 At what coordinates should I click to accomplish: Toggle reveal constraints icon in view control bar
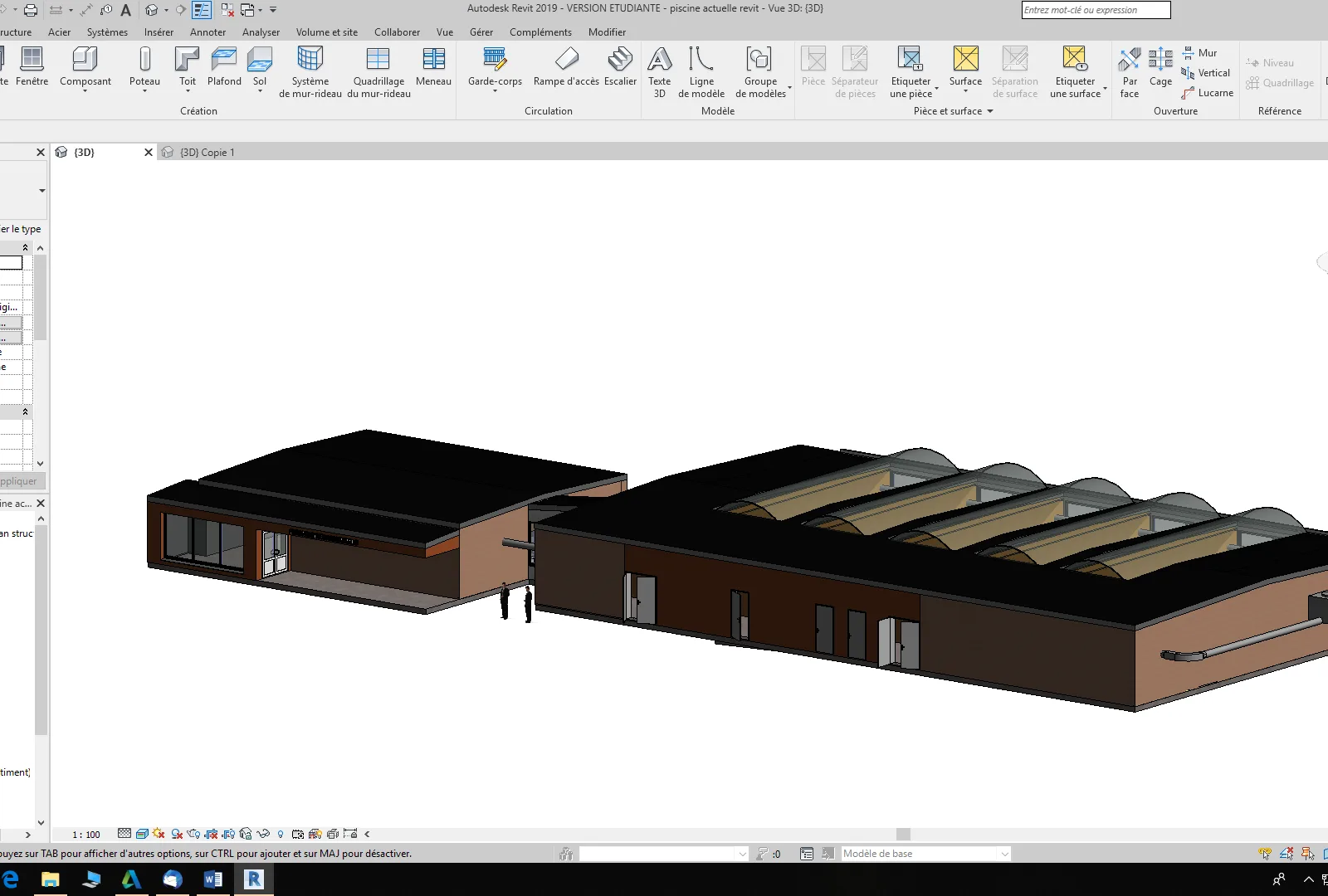[x=350, y=834]
